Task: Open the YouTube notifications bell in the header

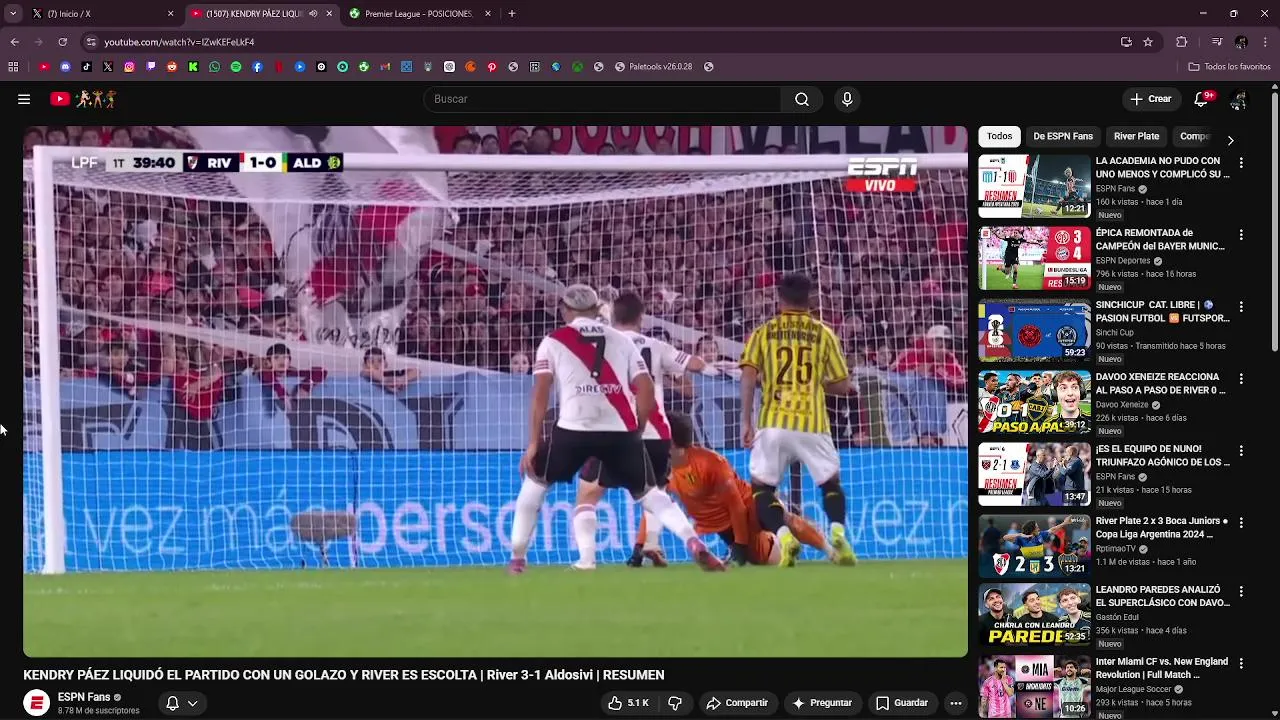Action: click(1201, 99)
